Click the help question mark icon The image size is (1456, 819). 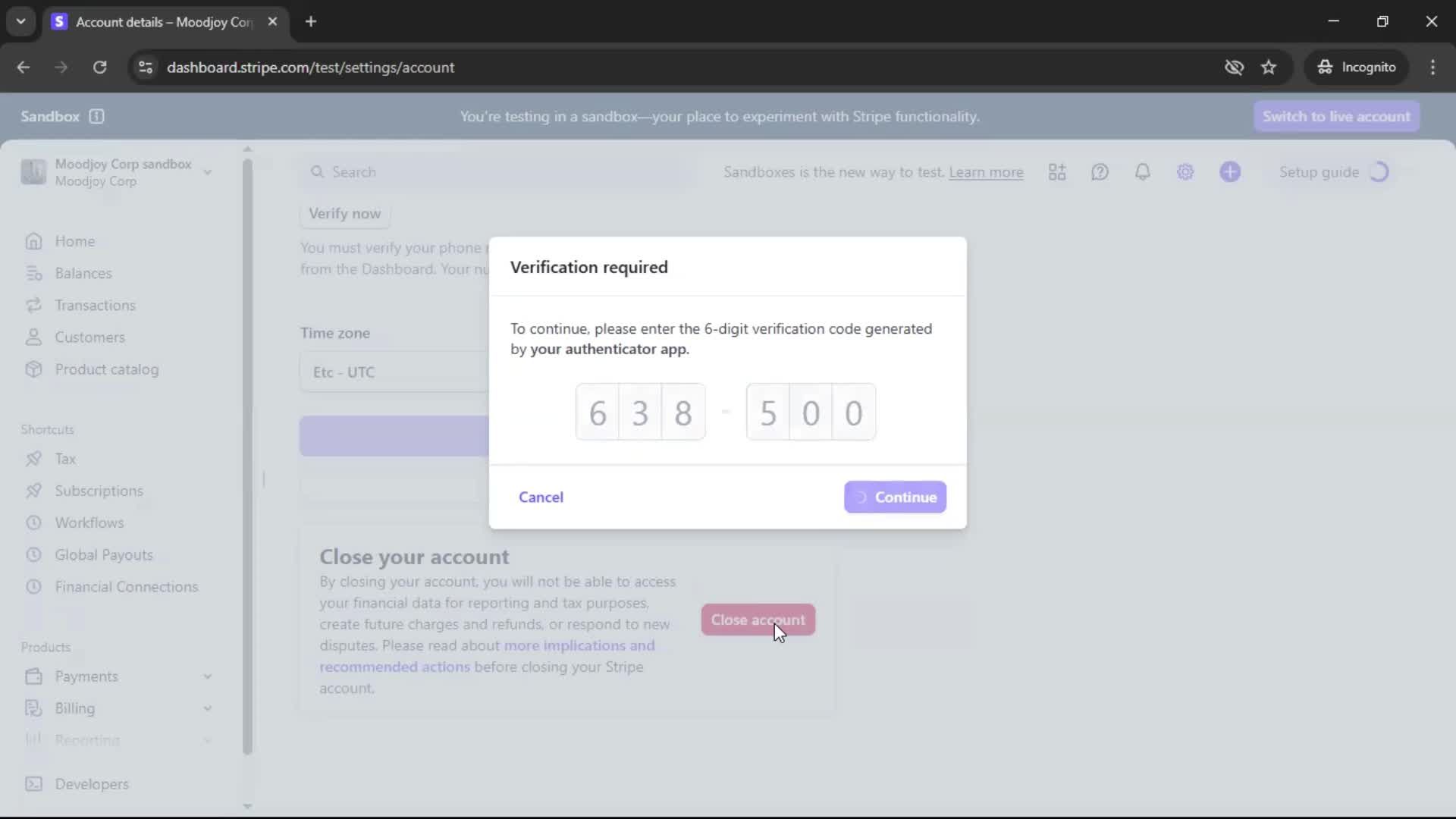click(1100, 172)
